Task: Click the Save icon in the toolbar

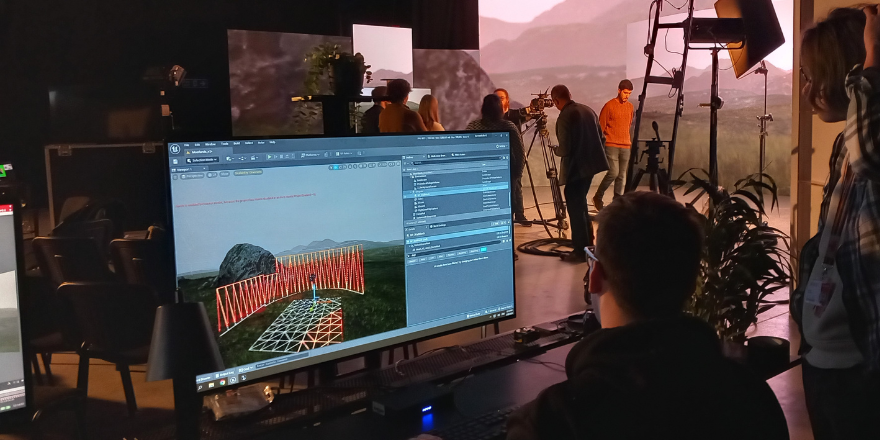Action: pyautogui.click(x=173, y=160)
